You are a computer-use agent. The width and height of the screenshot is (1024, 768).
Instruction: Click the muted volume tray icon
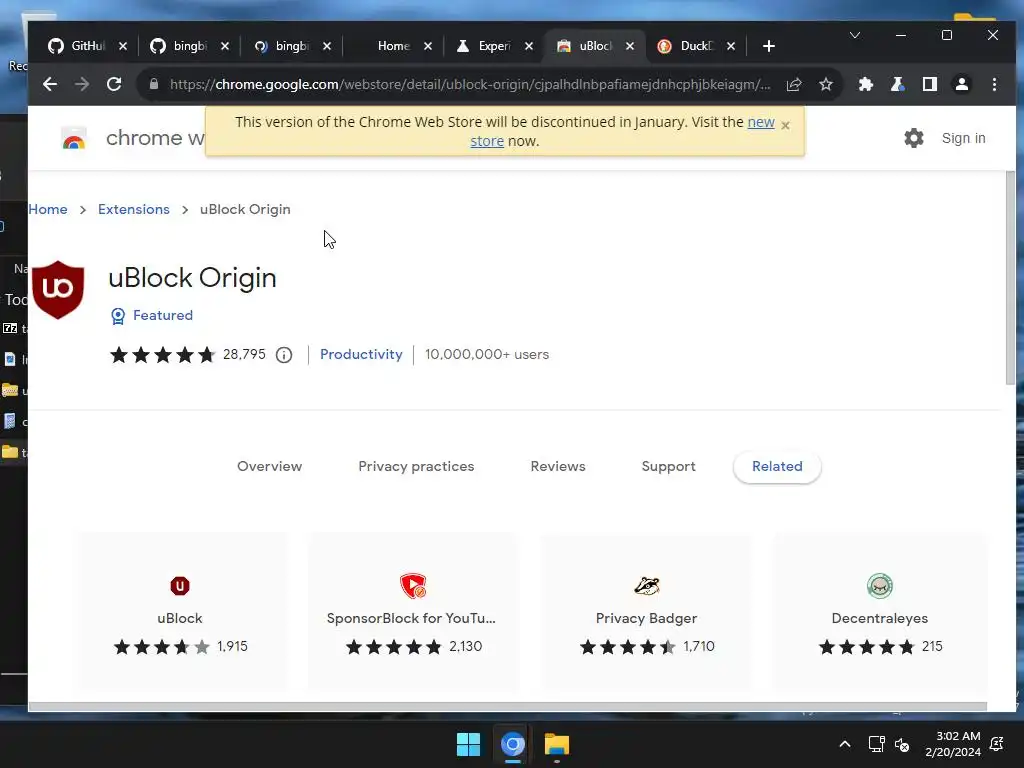[x=902, y=744]
